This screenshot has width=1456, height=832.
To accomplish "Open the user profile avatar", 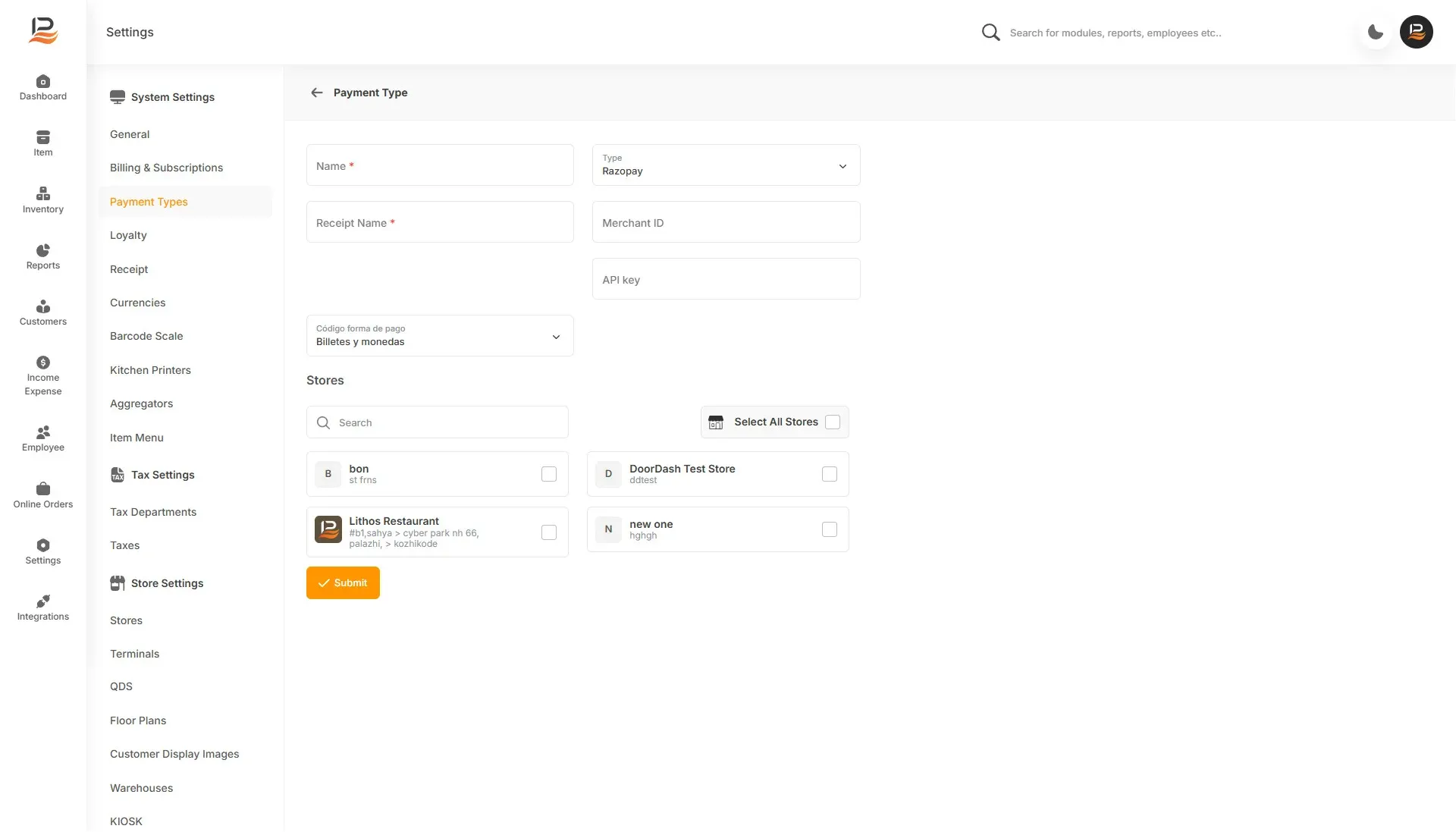I will pos(1417,32).
